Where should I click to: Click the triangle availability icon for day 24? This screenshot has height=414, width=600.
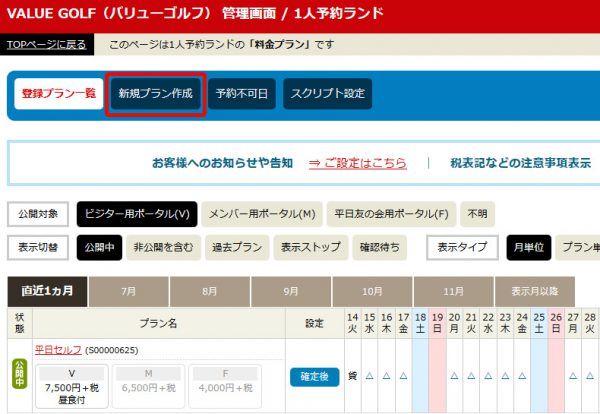click(x=522, y=376)
